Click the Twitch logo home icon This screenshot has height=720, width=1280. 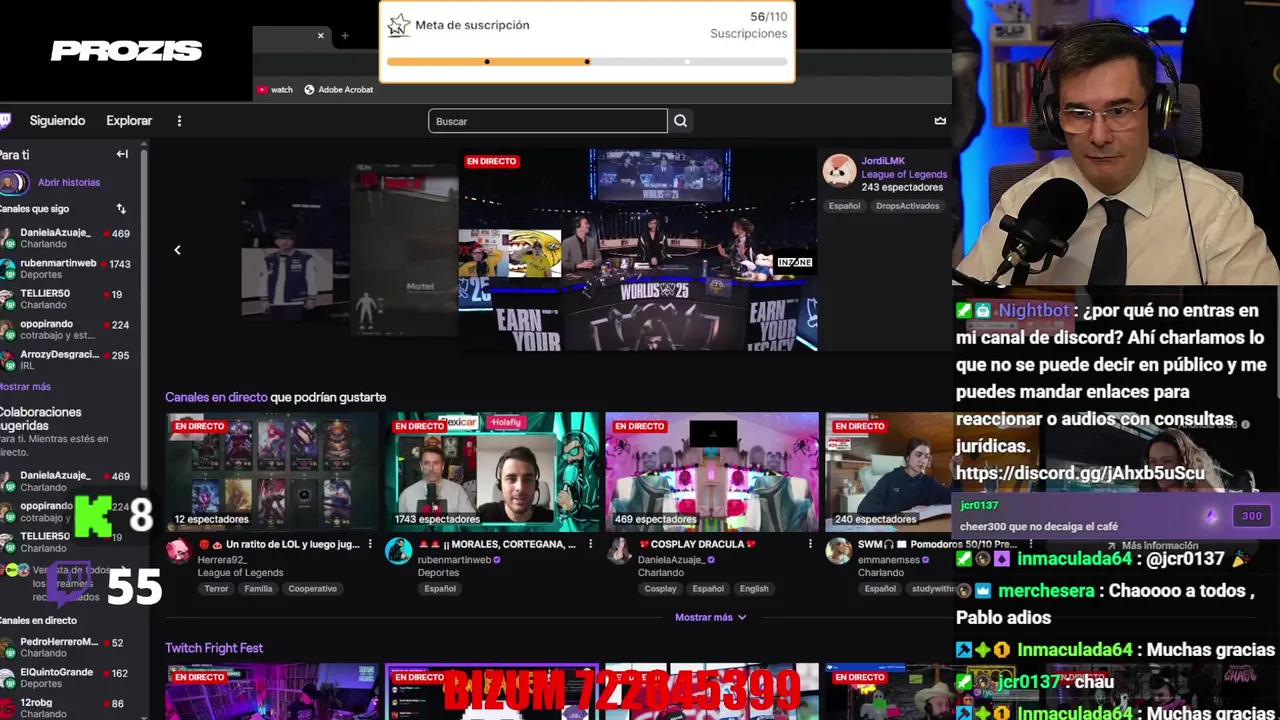pos(5,121)
